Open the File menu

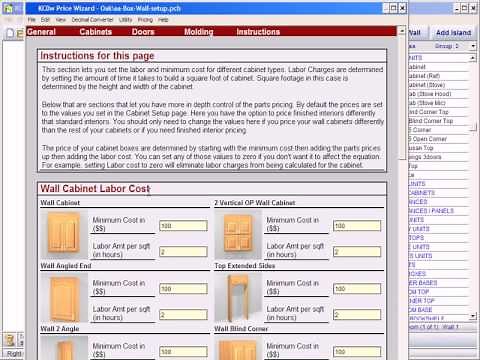(32, 20)
